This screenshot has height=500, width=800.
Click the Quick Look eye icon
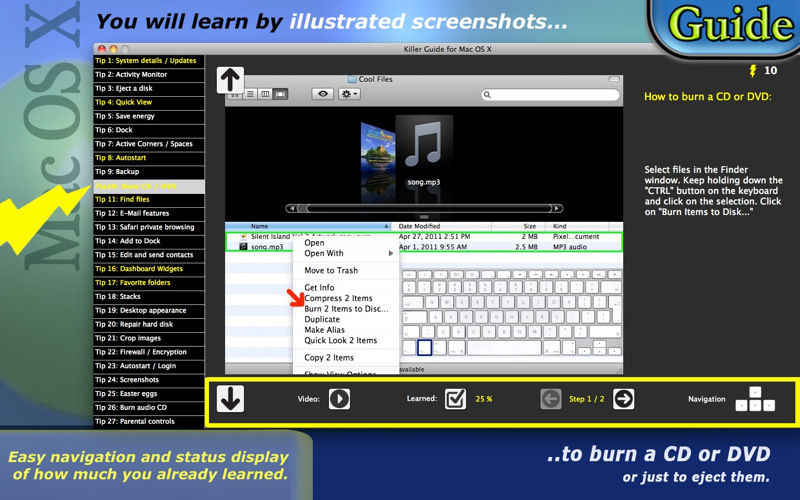[x=323, y=94]
